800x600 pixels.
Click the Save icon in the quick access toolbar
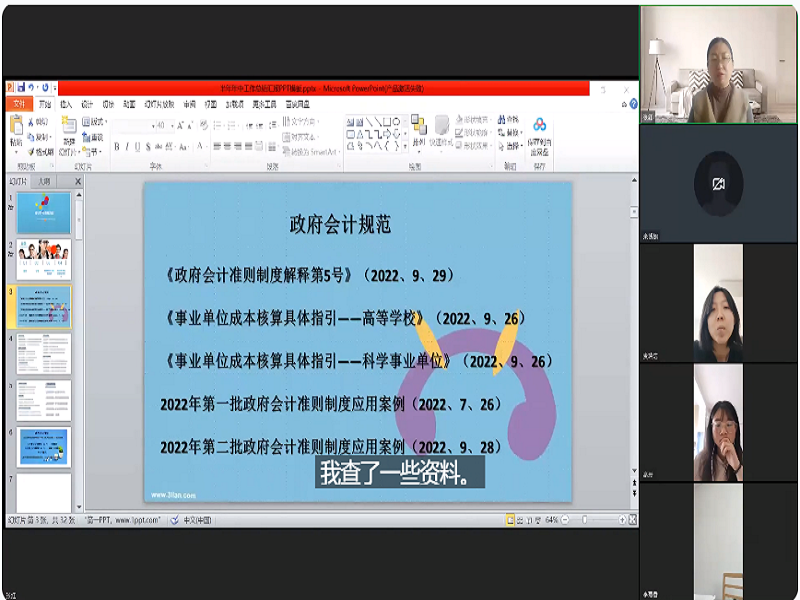(20, 88)
